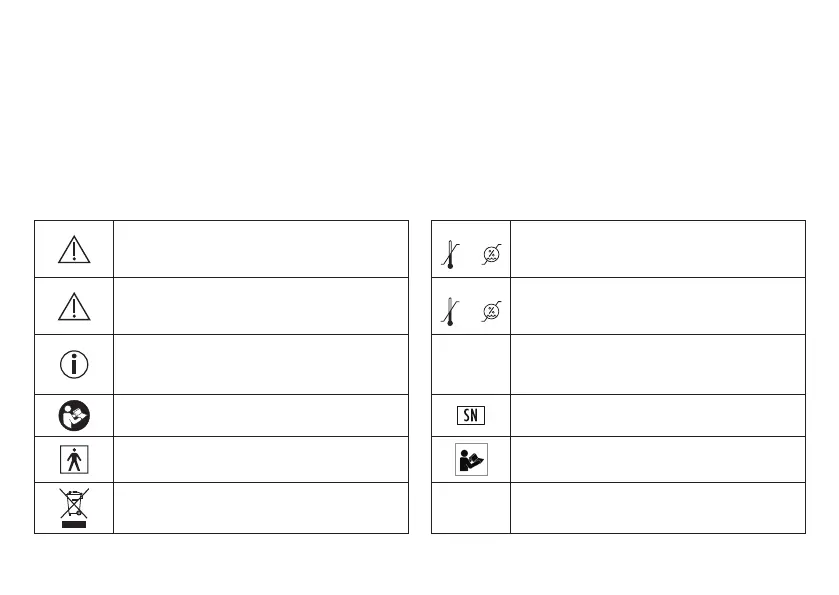Click the lower warning triangle symbol
The height and width of the screenshot is (595, 839).
[74, 304]
